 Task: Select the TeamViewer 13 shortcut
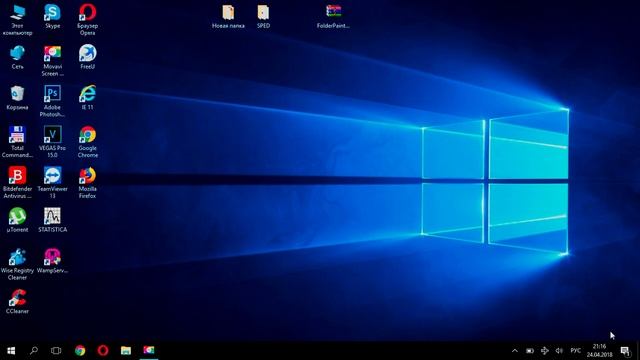pos(52,183)
